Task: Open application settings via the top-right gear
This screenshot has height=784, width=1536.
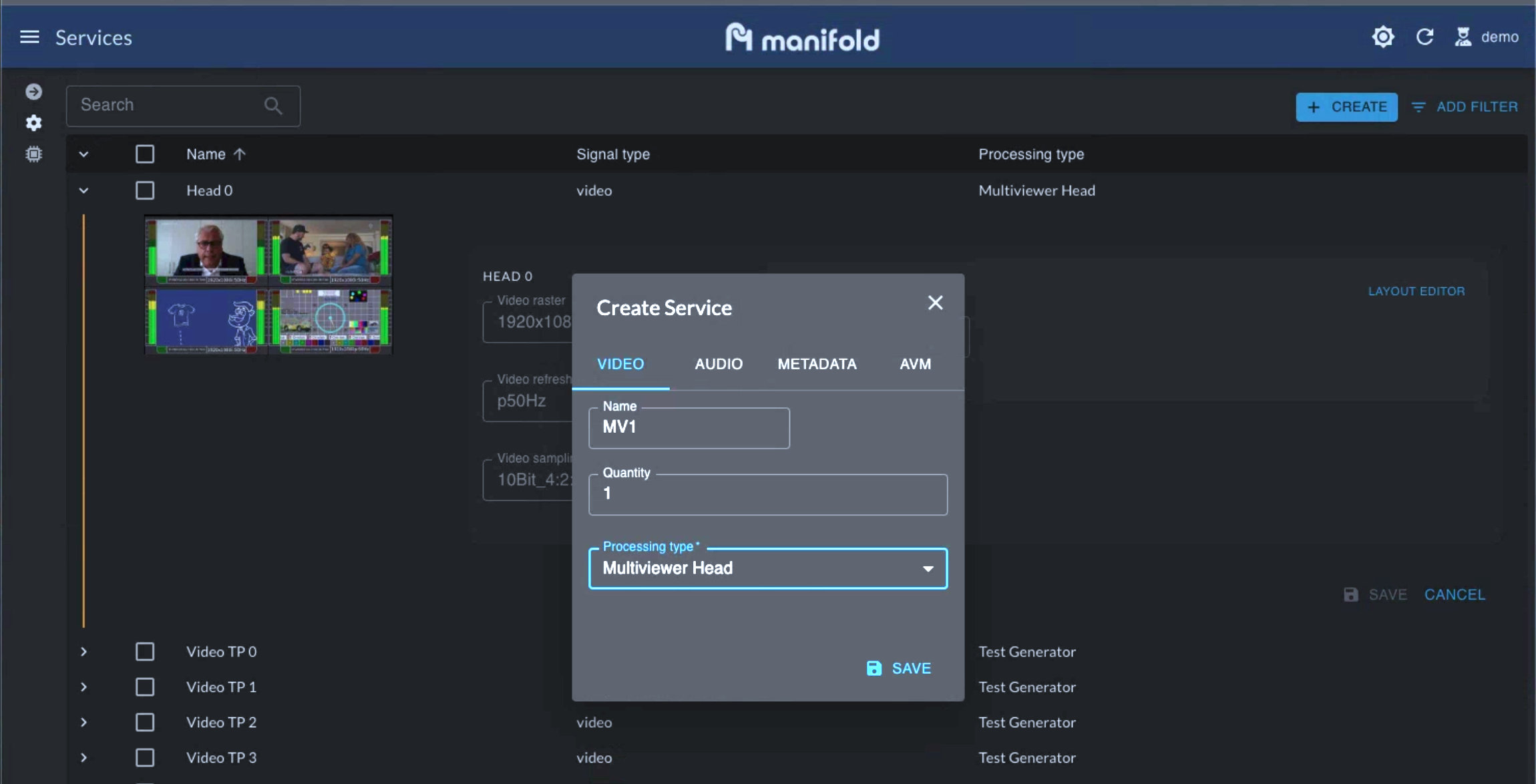Action: pyautogui.click(x=1382, y=37)
